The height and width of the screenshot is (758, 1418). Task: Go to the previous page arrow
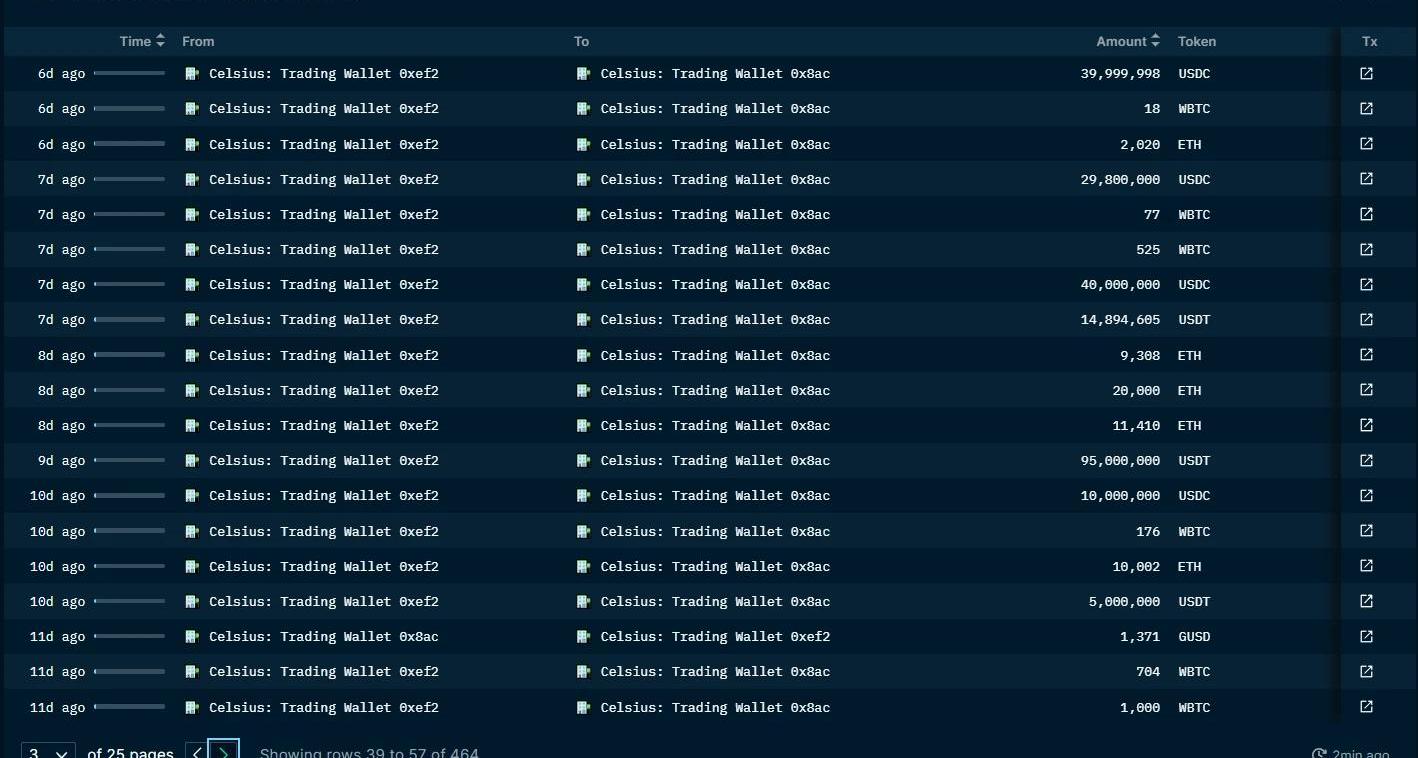click(x=197, y=752)
